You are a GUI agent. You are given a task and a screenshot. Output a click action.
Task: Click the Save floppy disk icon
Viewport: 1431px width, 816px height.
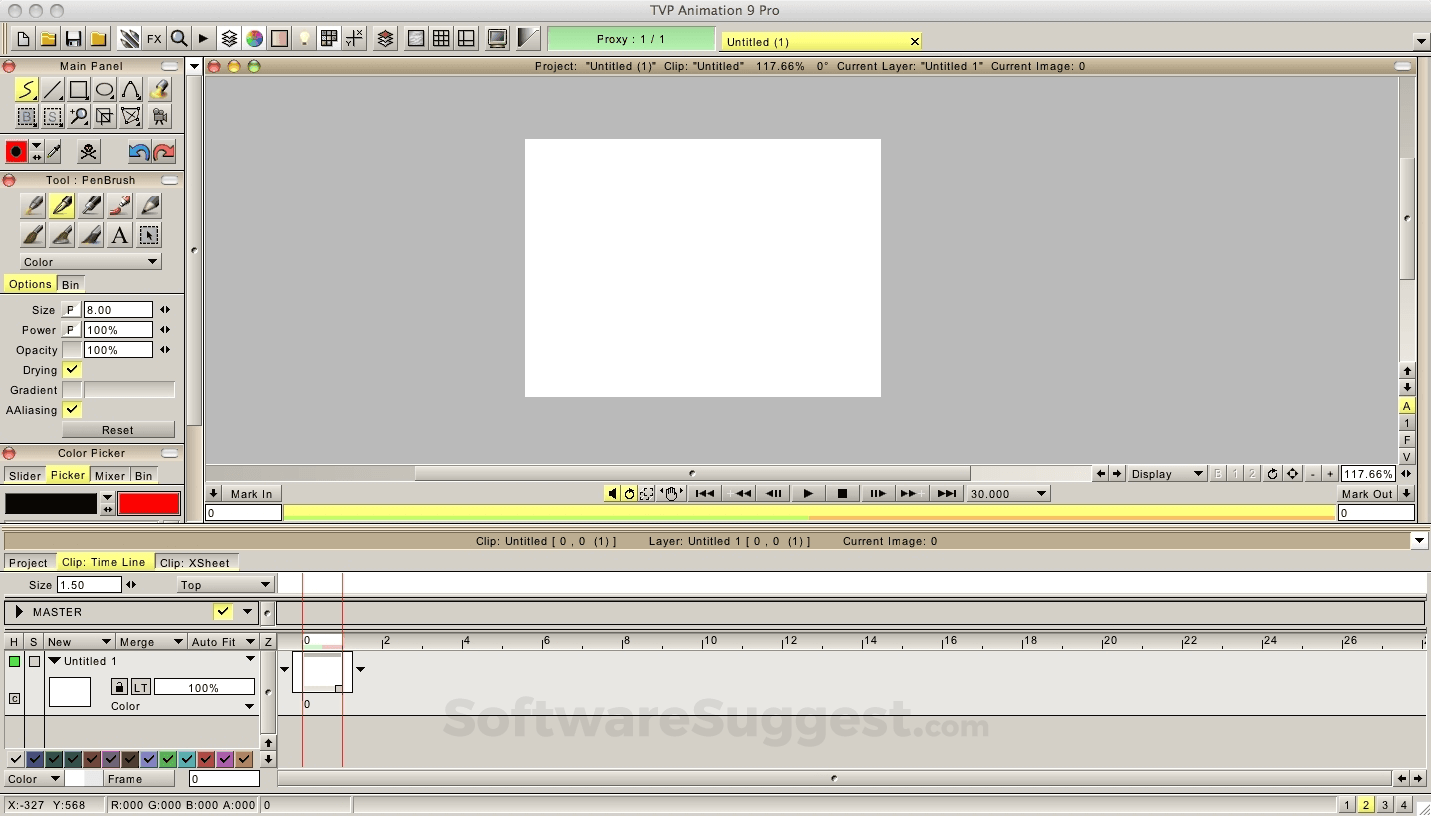pos(73,39)
